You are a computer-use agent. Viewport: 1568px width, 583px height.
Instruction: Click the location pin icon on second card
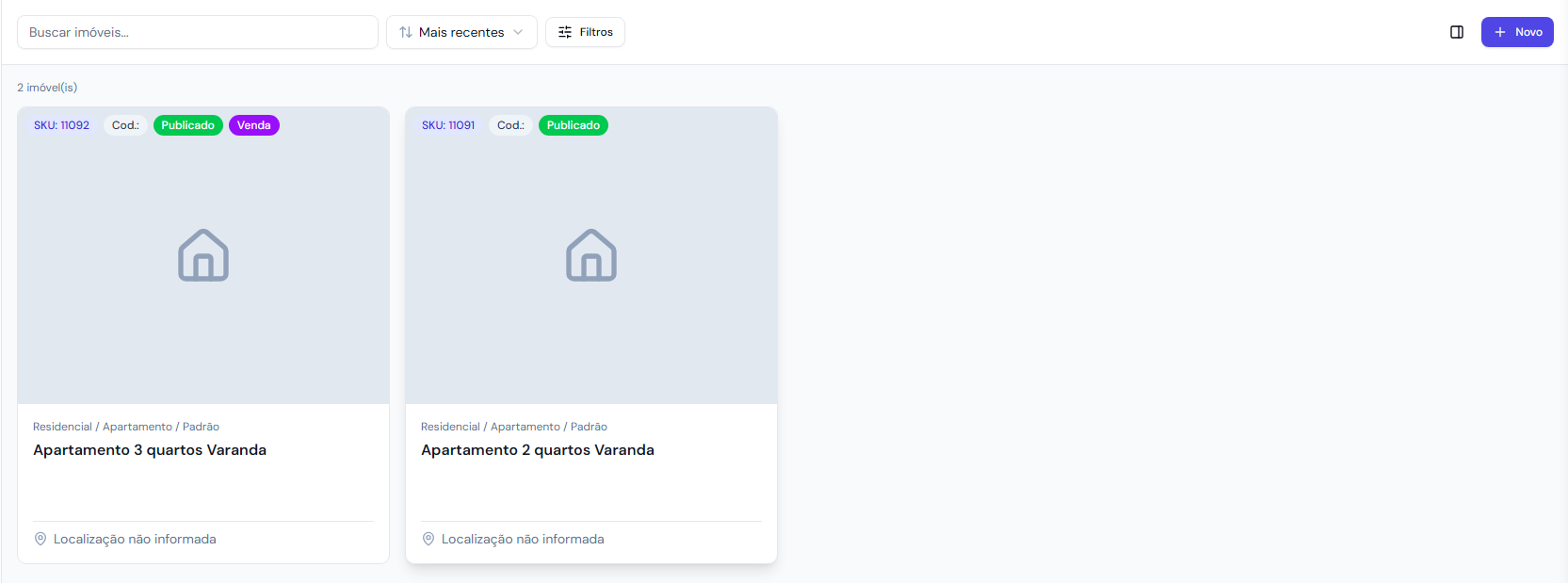click(x=428, y=539)
